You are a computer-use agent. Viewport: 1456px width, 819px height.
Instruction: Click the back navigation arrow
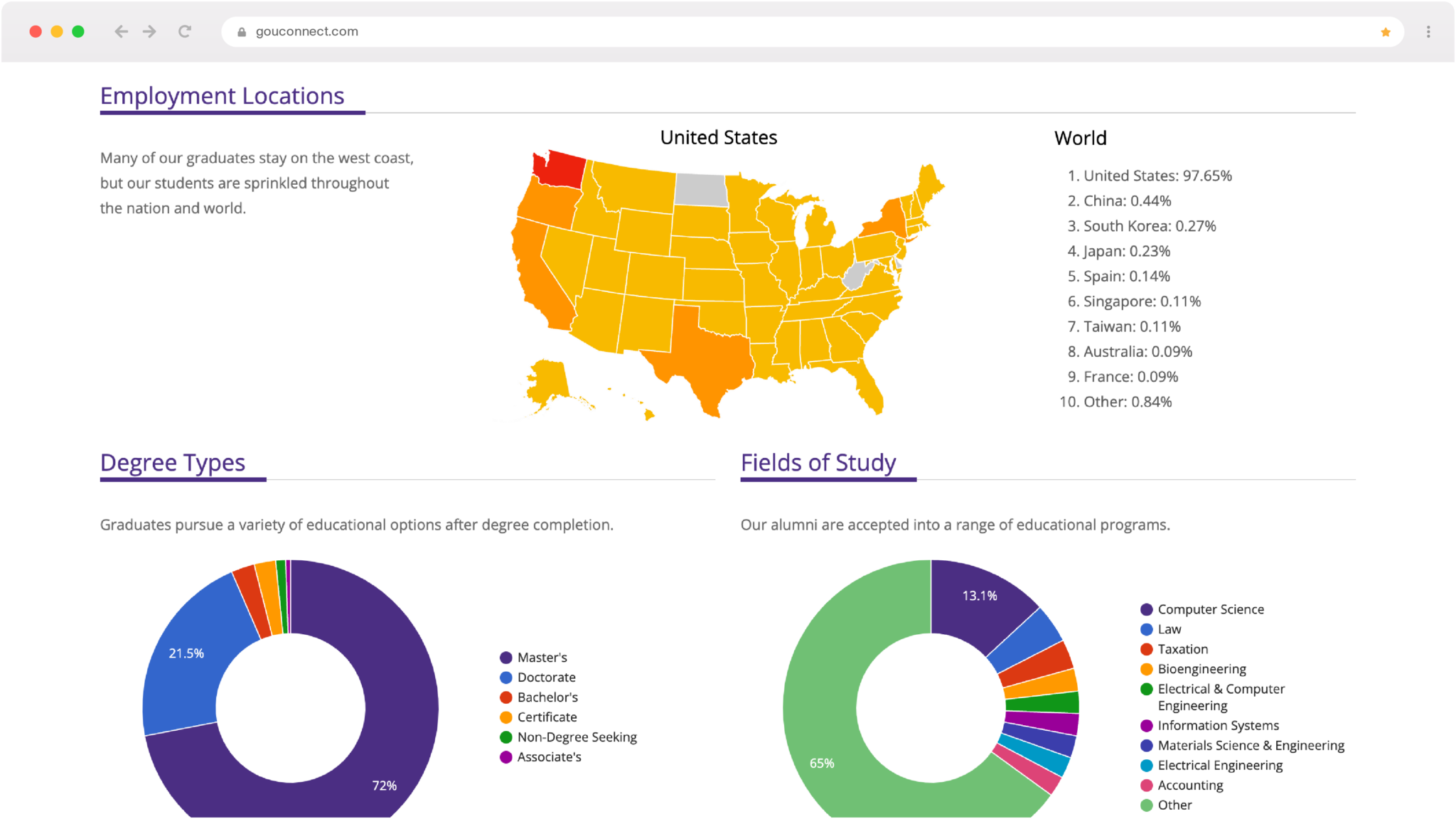(x=121, y=31)
